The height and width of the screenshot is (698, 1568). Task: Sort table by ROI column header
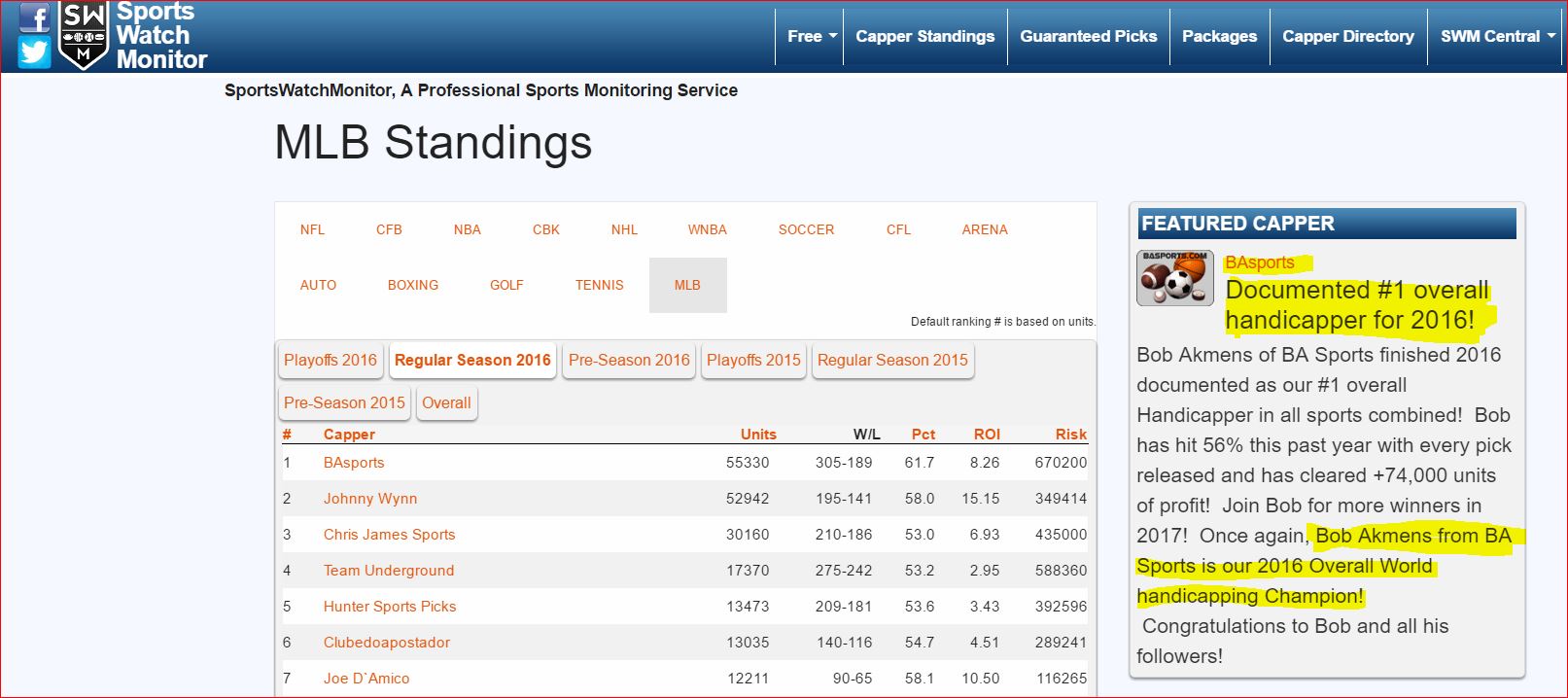tap(987, 435)
